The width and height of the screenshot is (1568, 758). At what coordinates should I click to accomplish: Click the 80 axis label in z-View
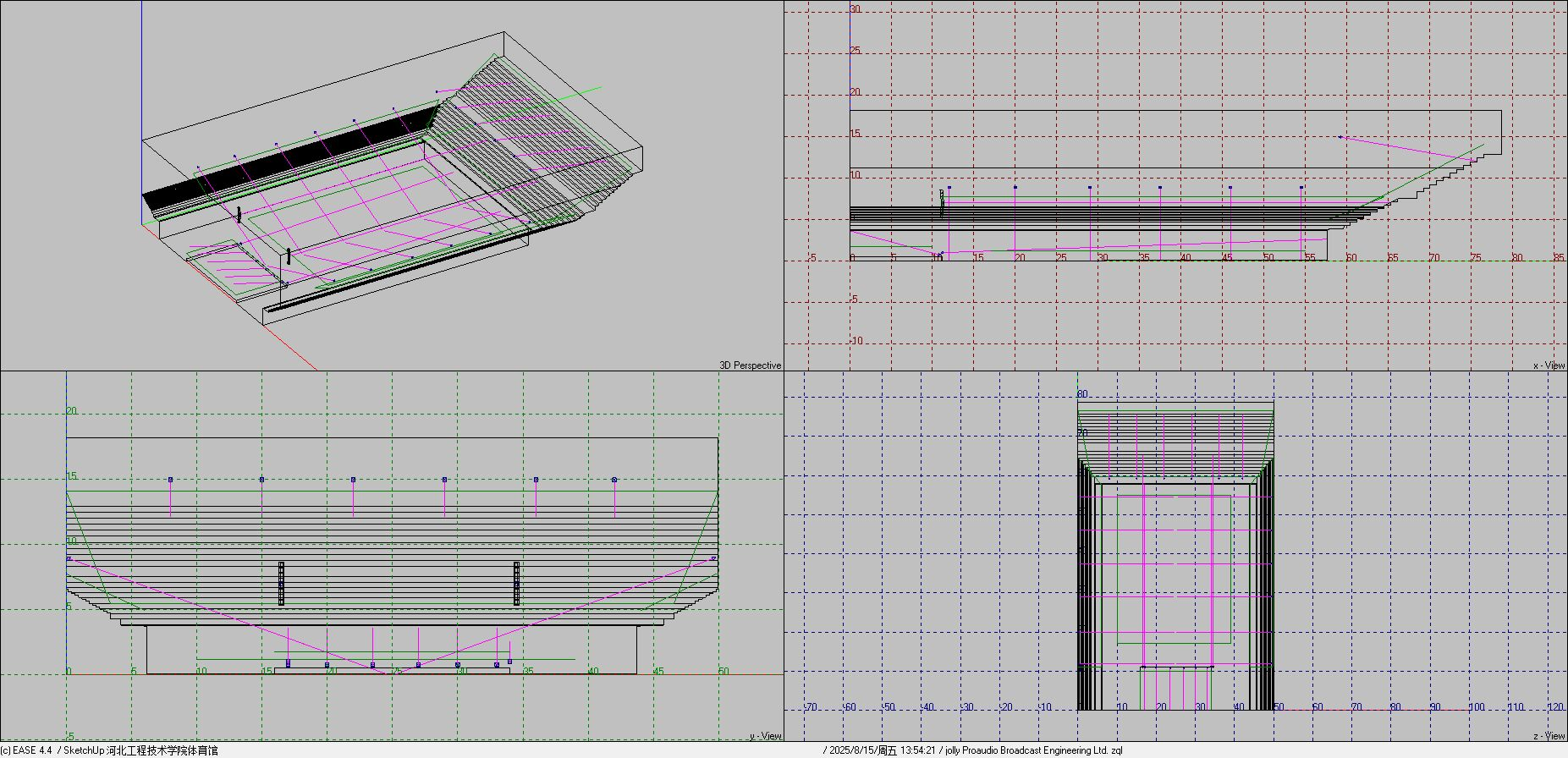point(1081,394)
